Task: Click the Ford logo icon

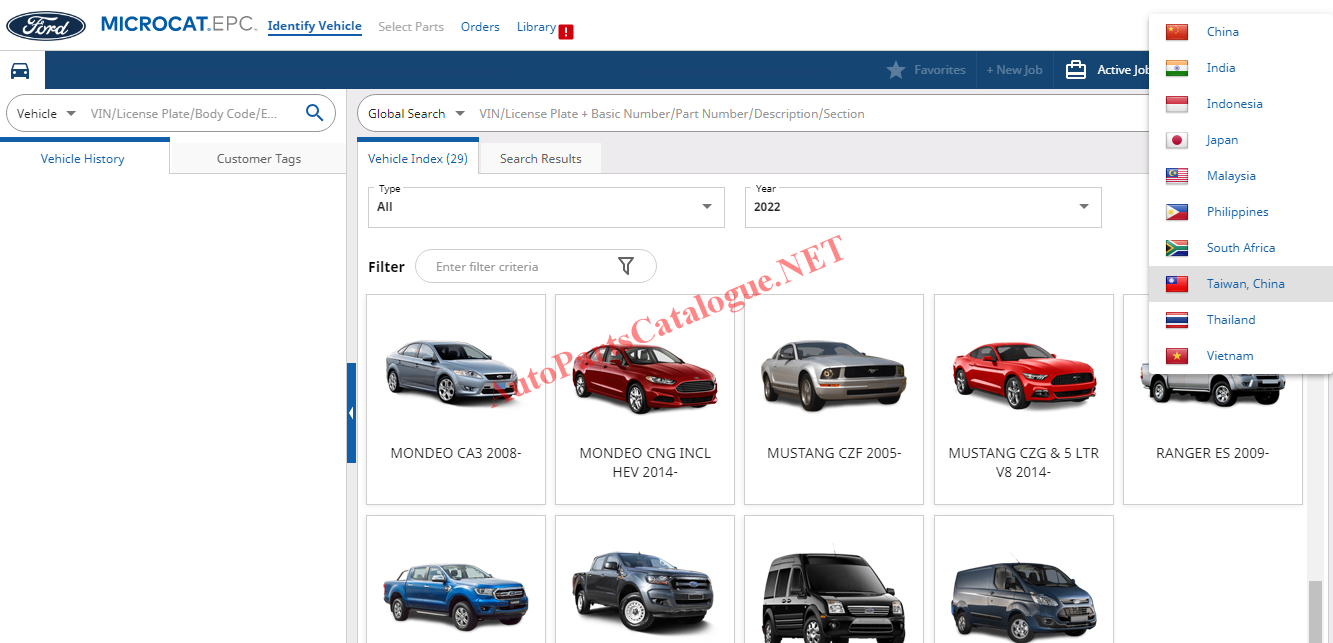Action: (46, 26)
